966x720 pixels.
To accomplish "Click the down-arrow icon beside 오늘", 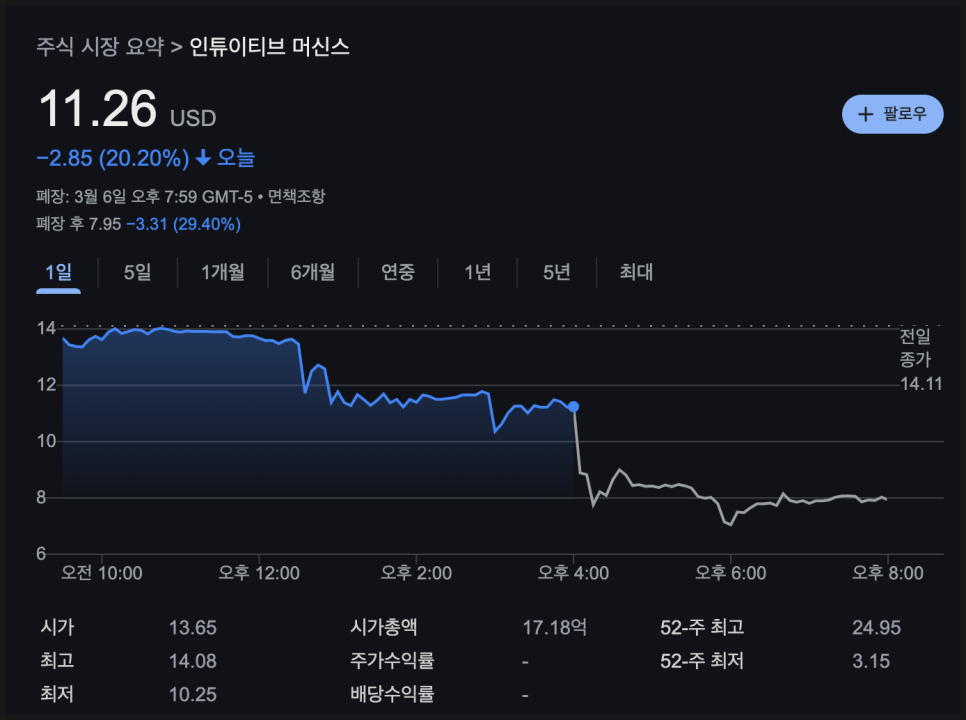I will [x=203, y=158].
